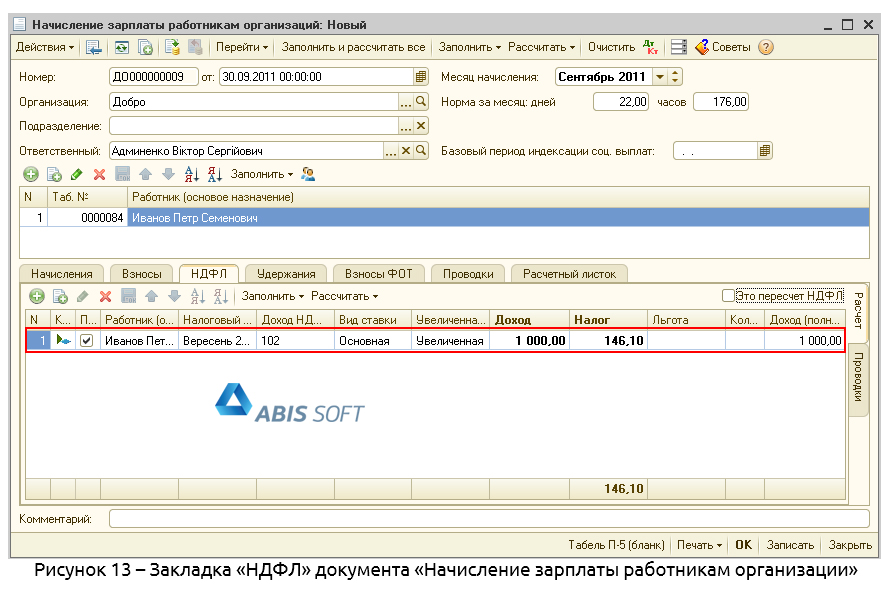
Task: Add a row on the НДФЛ tab toolbar
Action: (x=37, y=296)
